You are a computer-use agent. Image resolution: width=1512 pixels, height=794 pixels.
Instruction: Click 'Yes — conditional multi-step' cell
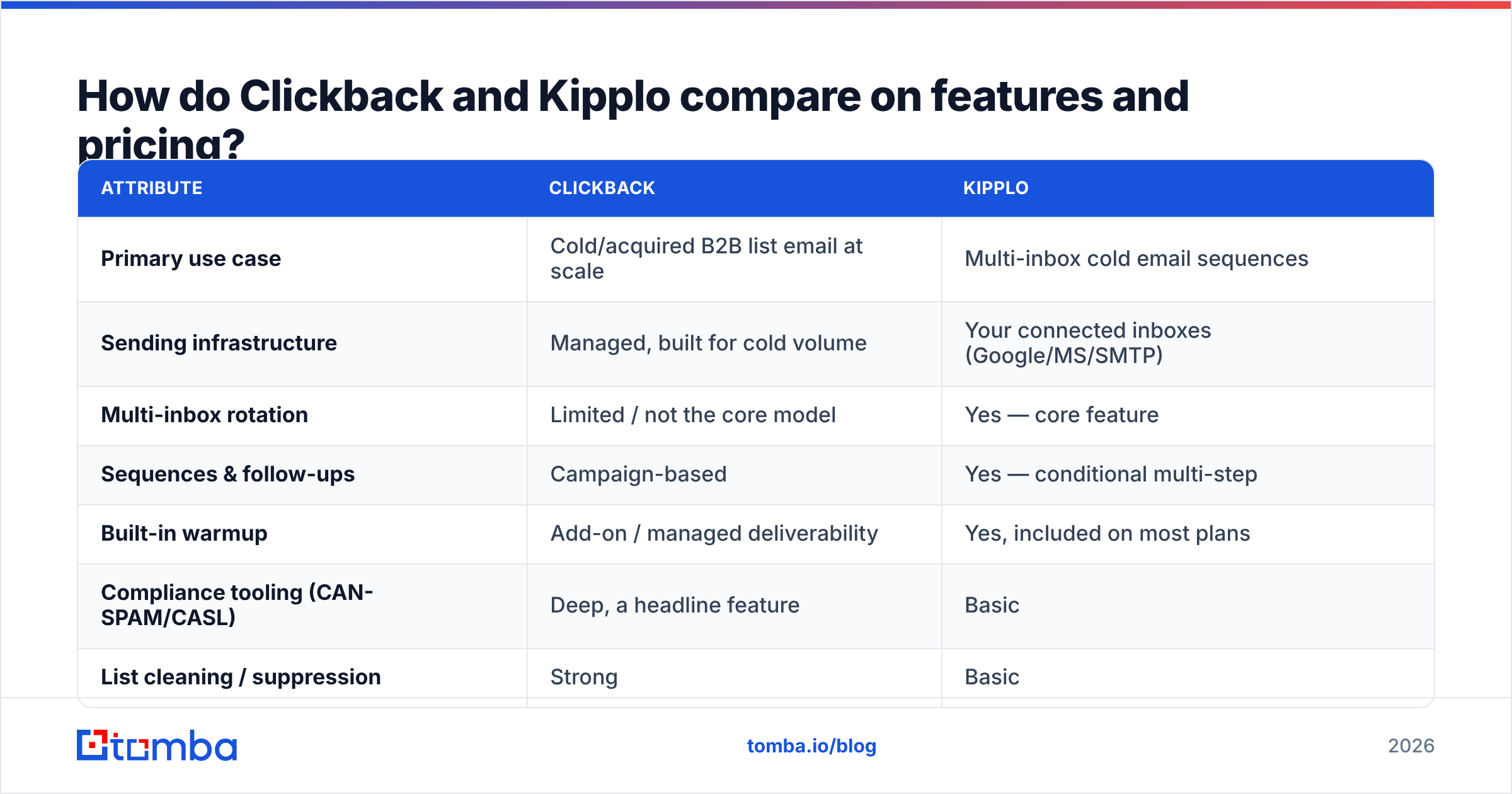1111,474
